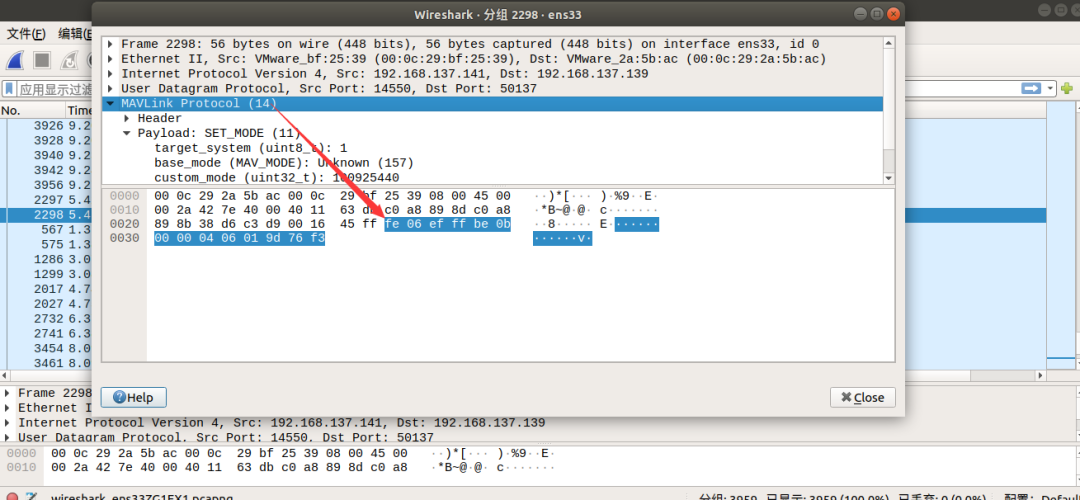
Task: Sort by the No. column header
Action: click(32, 110)
